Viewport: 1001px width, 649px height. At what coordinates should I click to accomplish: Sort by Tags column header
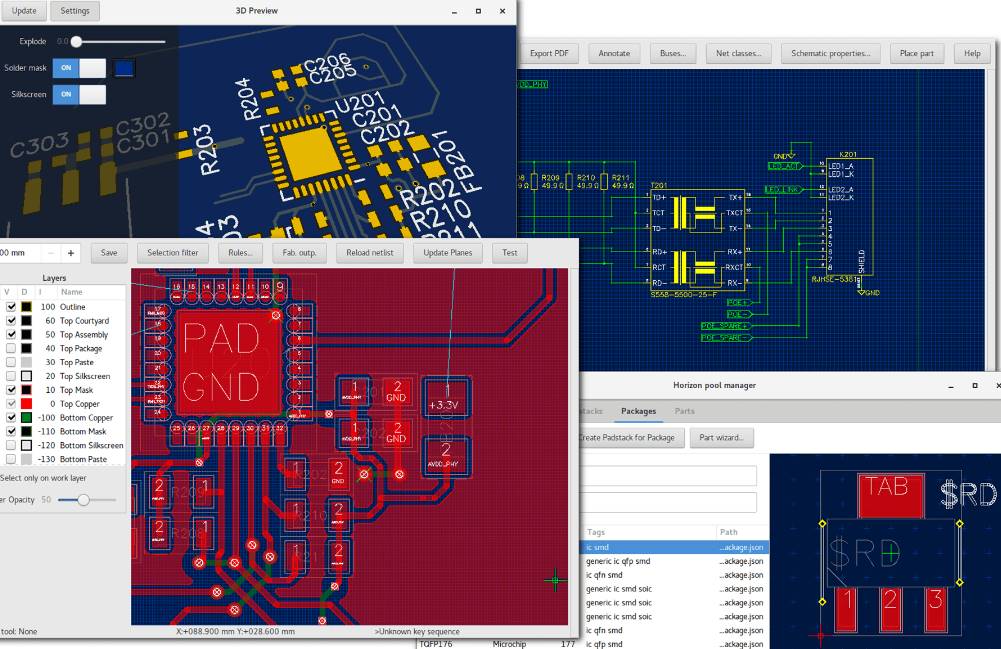(596, 532)
